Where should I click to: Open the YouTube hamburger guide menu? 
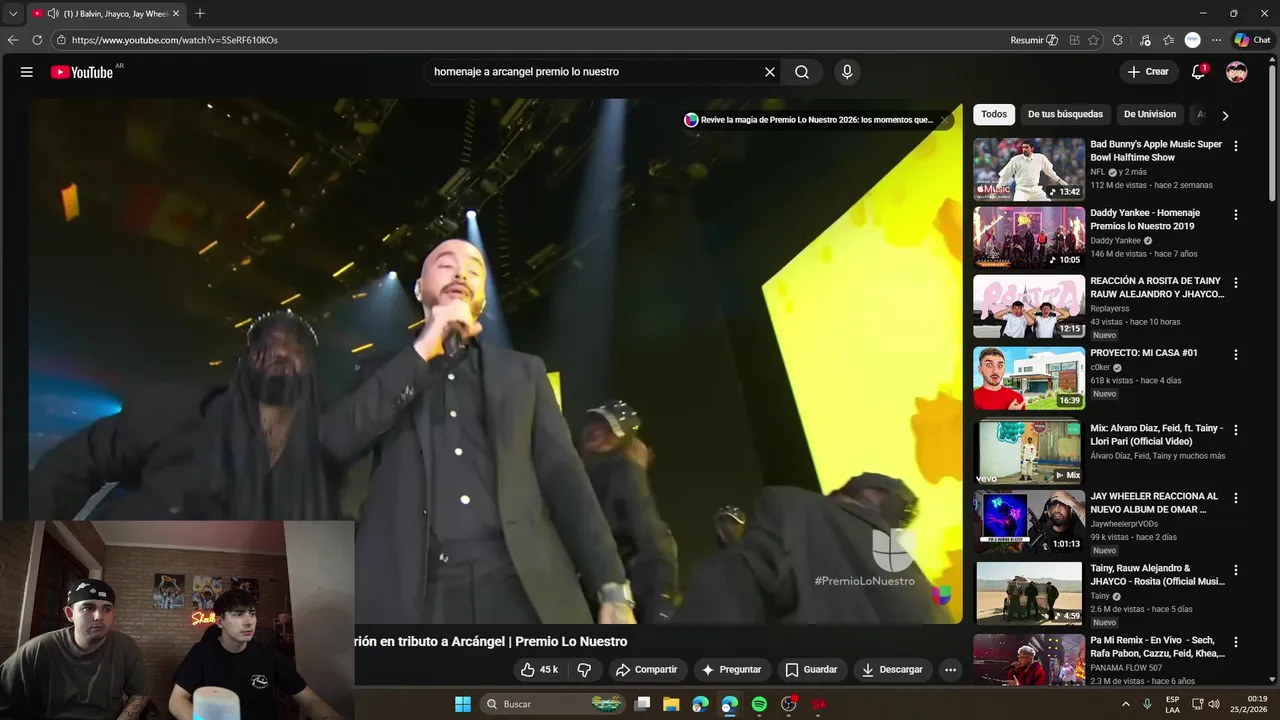(x=27, y=72)
